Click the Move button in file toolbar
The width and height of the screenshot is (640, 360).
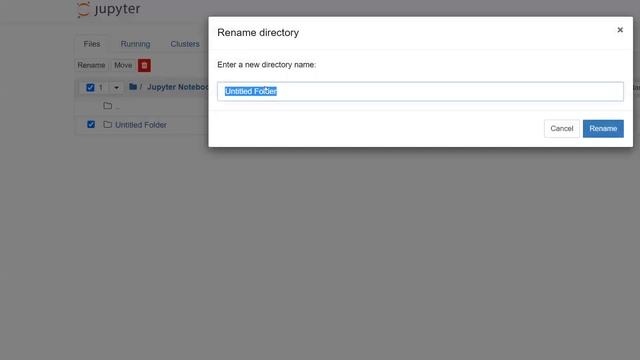click(x=123, y=65)
